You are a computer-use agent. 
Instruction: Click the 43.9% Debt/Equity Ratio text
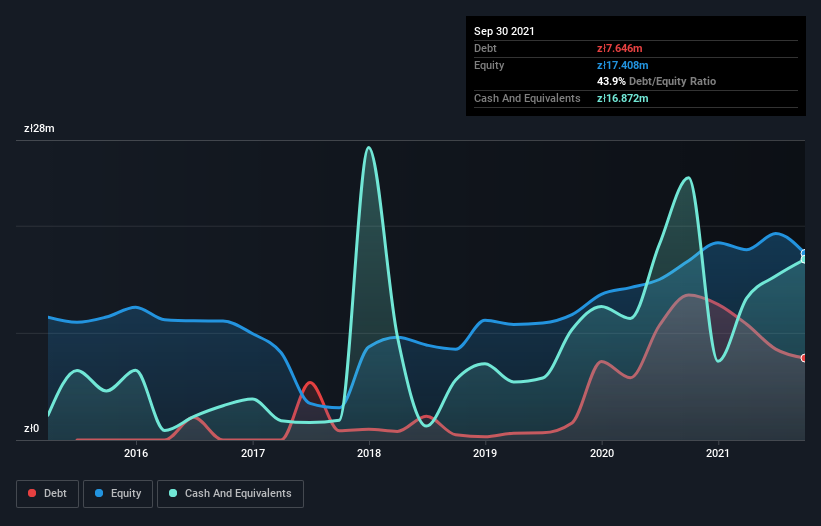657,82
